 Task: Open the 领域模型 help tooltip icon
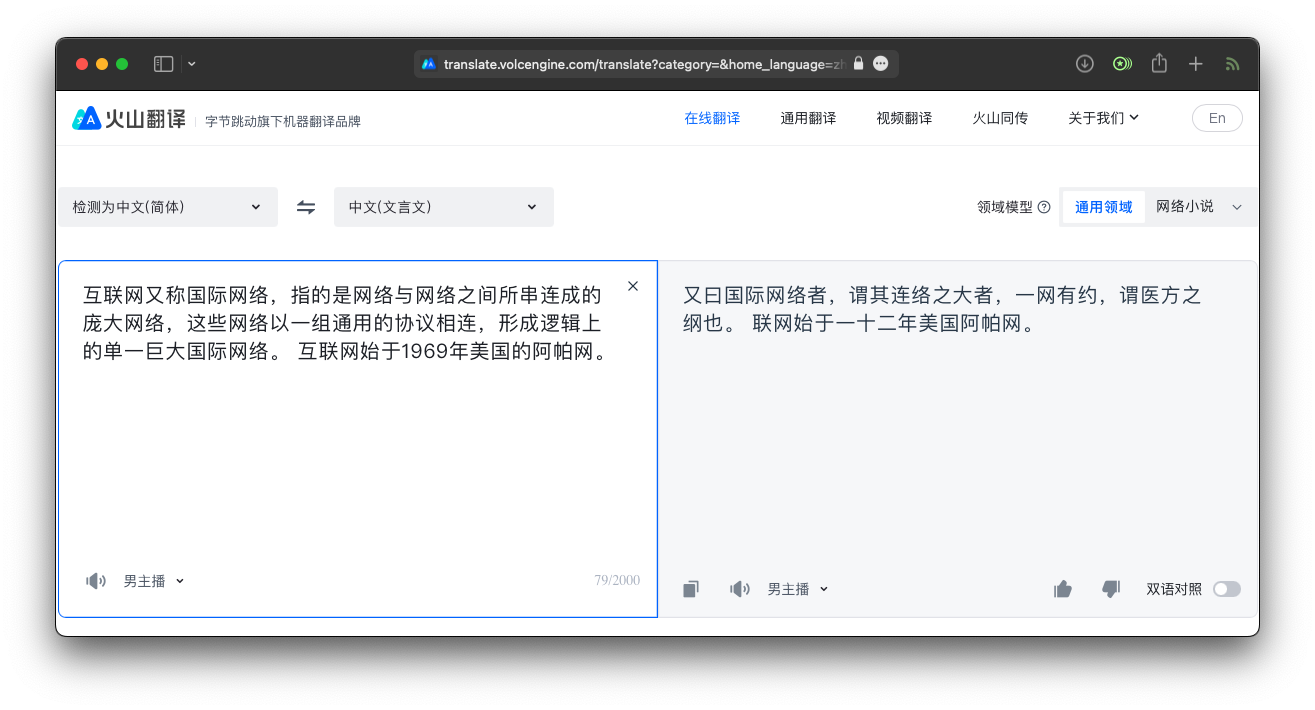[x=1044, y=206]
